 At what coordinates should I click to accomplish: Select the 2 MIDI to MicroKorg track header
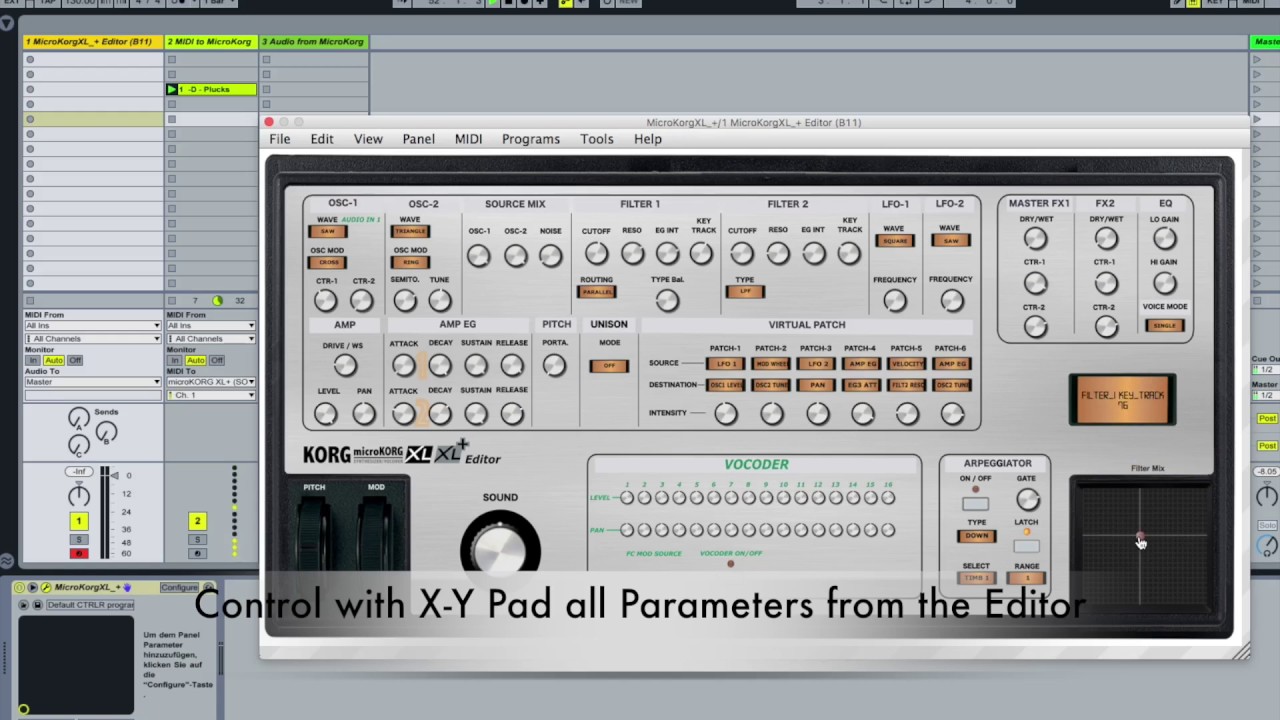pos(211,42)
